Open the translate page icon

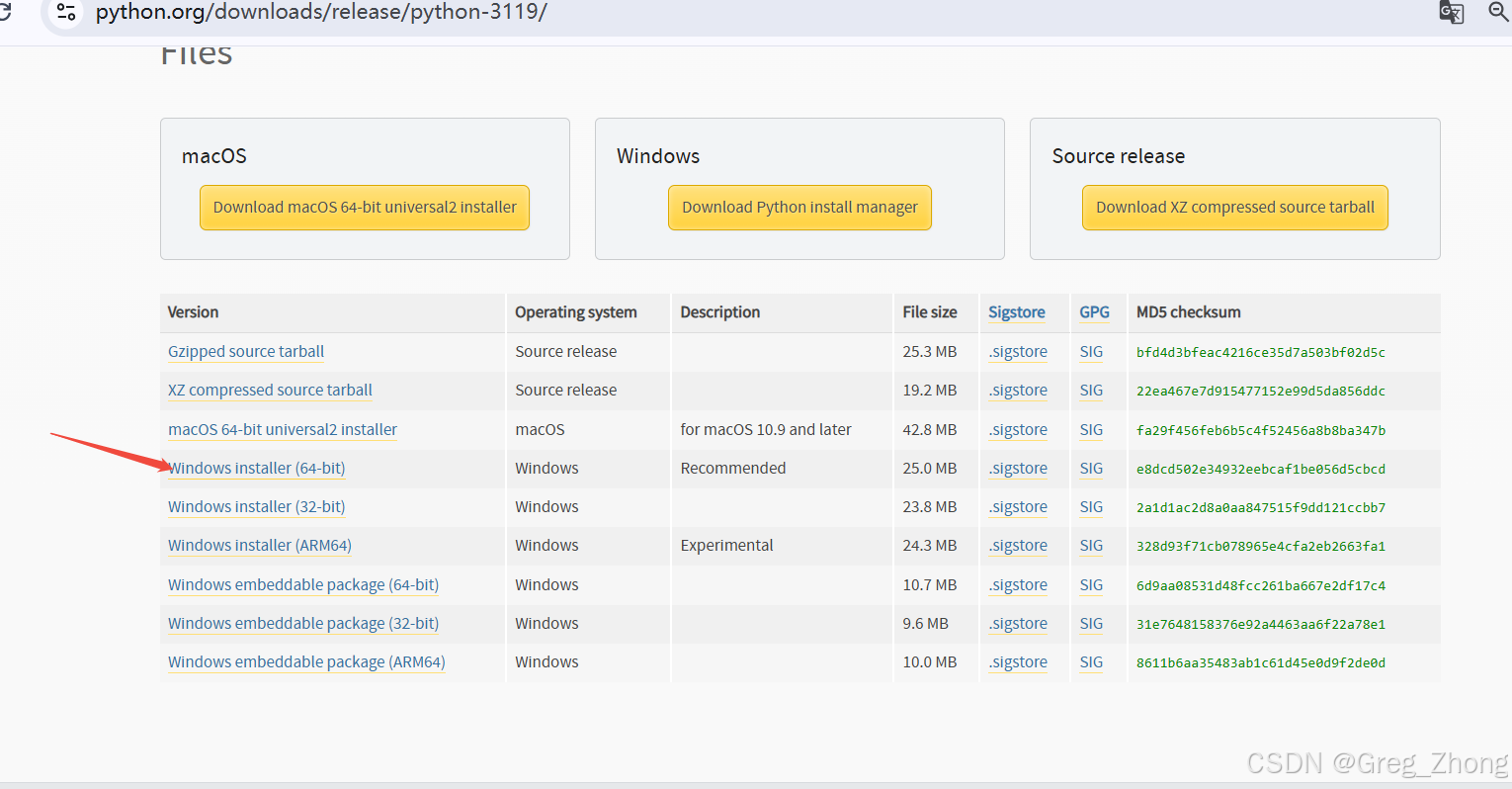click(1451, 12)
